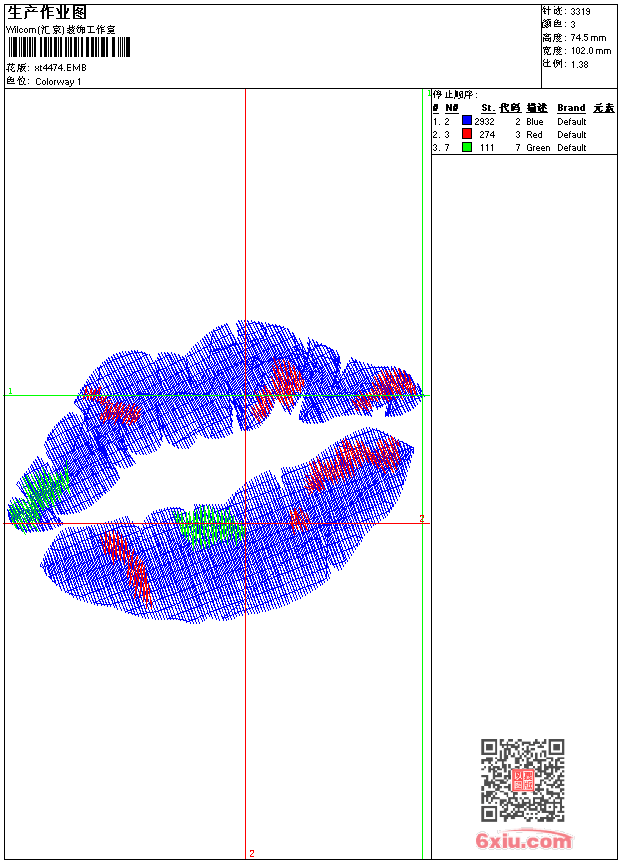Click the red stamp at QR code center
Screen dimensions: 620x860
[523, 780]
